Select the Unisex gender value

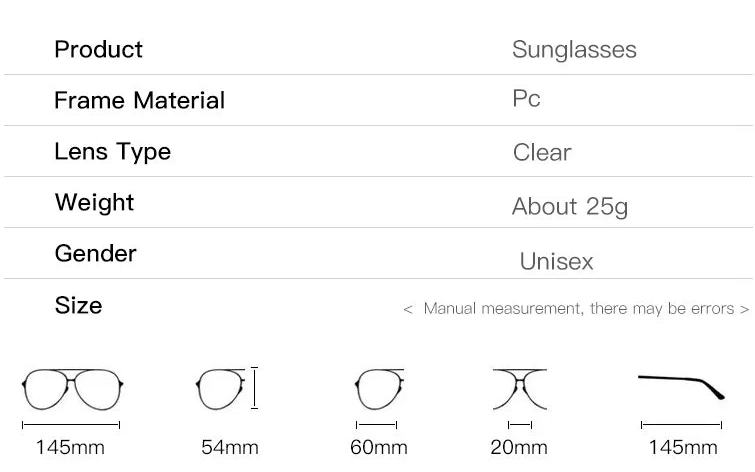[556, 262]
